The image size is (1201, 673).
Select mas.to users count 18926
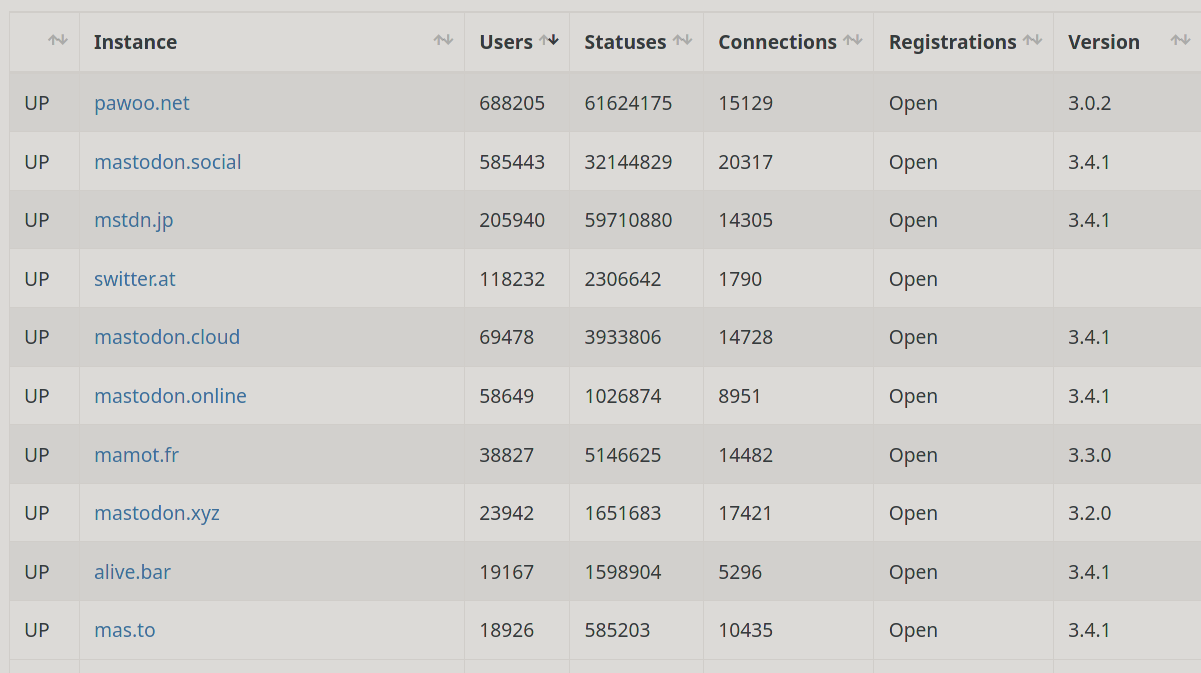[507, 630]
